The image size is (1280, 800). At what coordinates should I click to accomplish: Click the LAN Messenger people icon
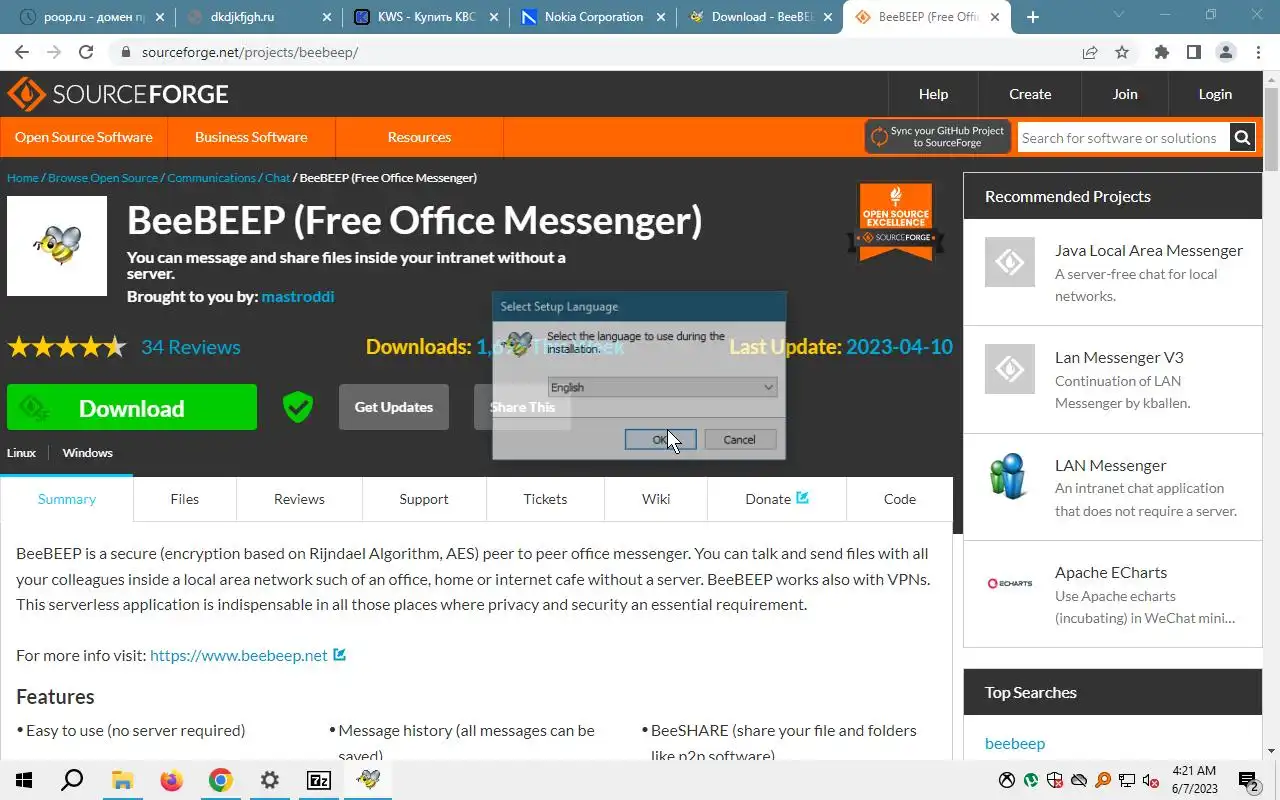point(1009,476)
